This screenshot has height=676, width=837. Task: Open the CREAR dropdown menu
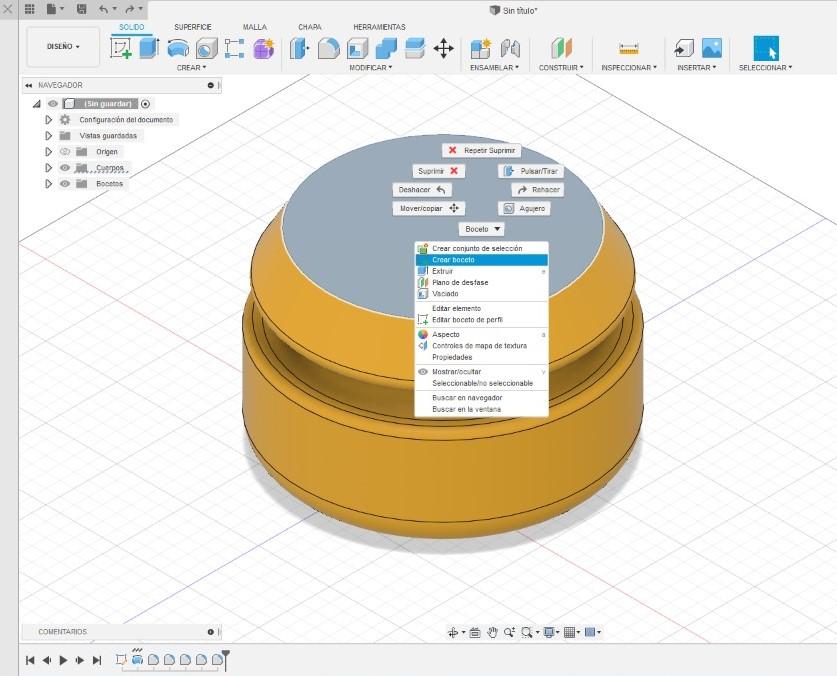pos(191,68)
